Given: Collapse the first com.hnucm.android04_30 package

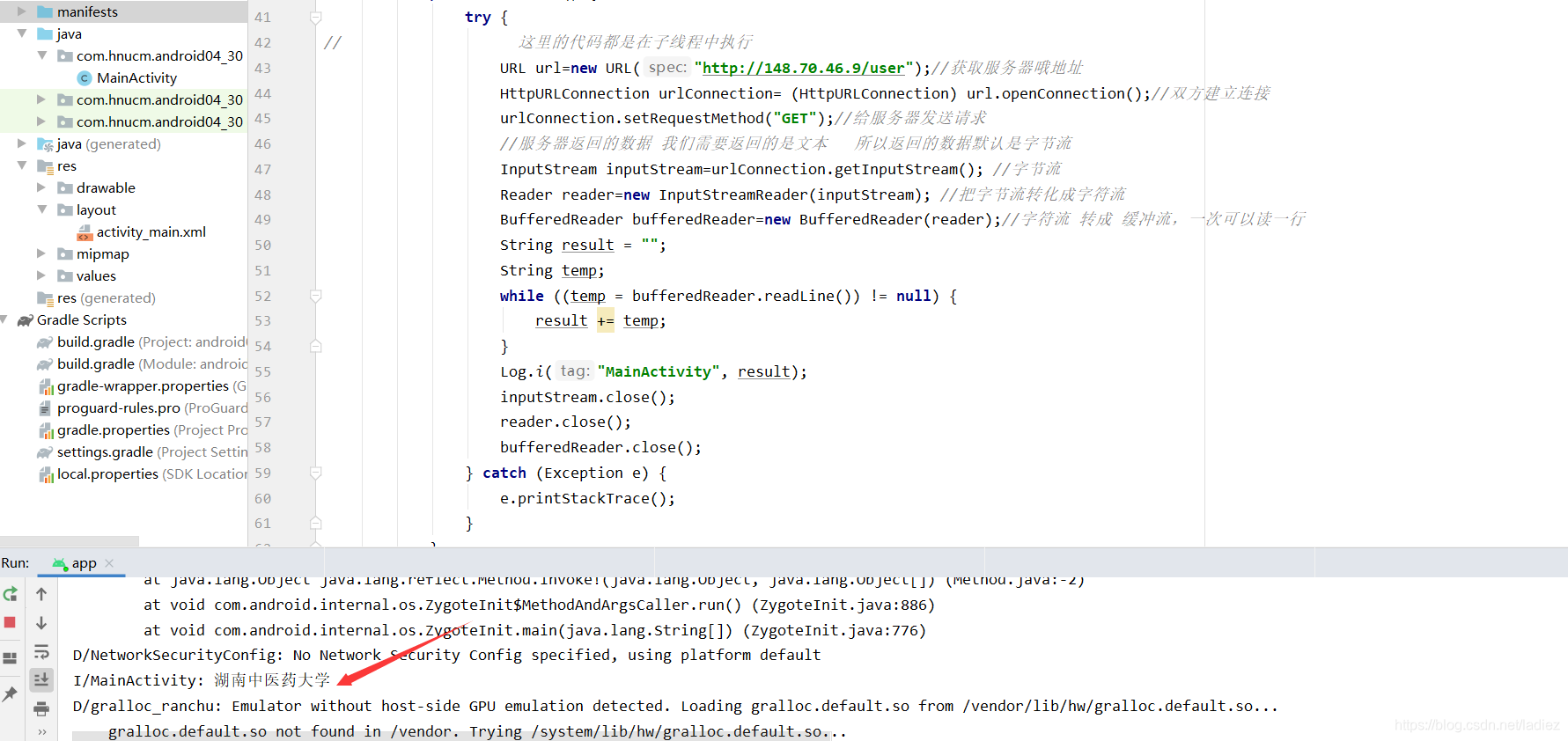Looking at the screenshot, I should click(x=41, y=55).
